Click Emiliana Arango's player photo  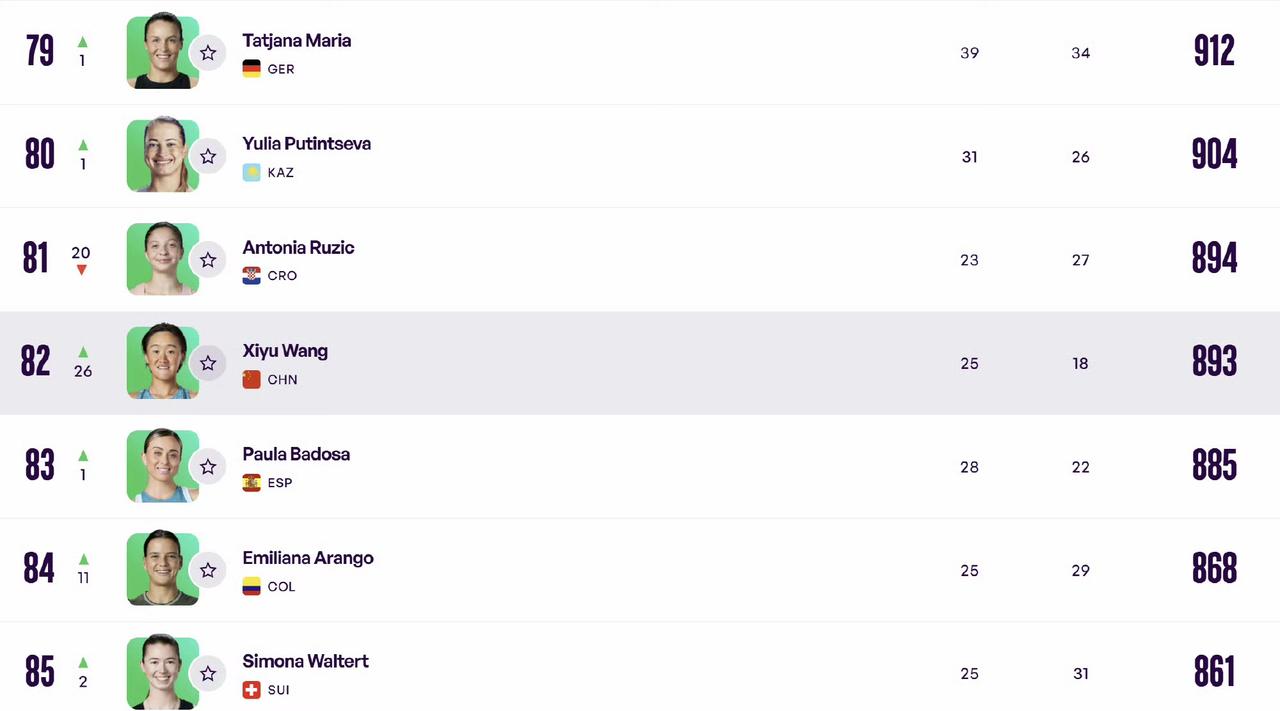162,569
